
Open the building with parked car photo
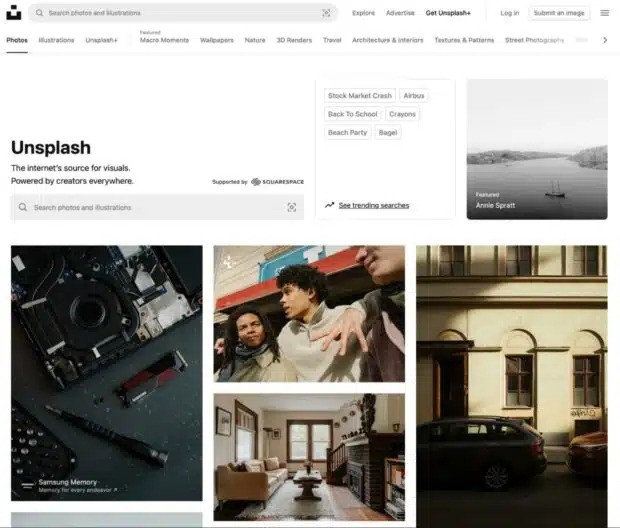coord(512,386)
